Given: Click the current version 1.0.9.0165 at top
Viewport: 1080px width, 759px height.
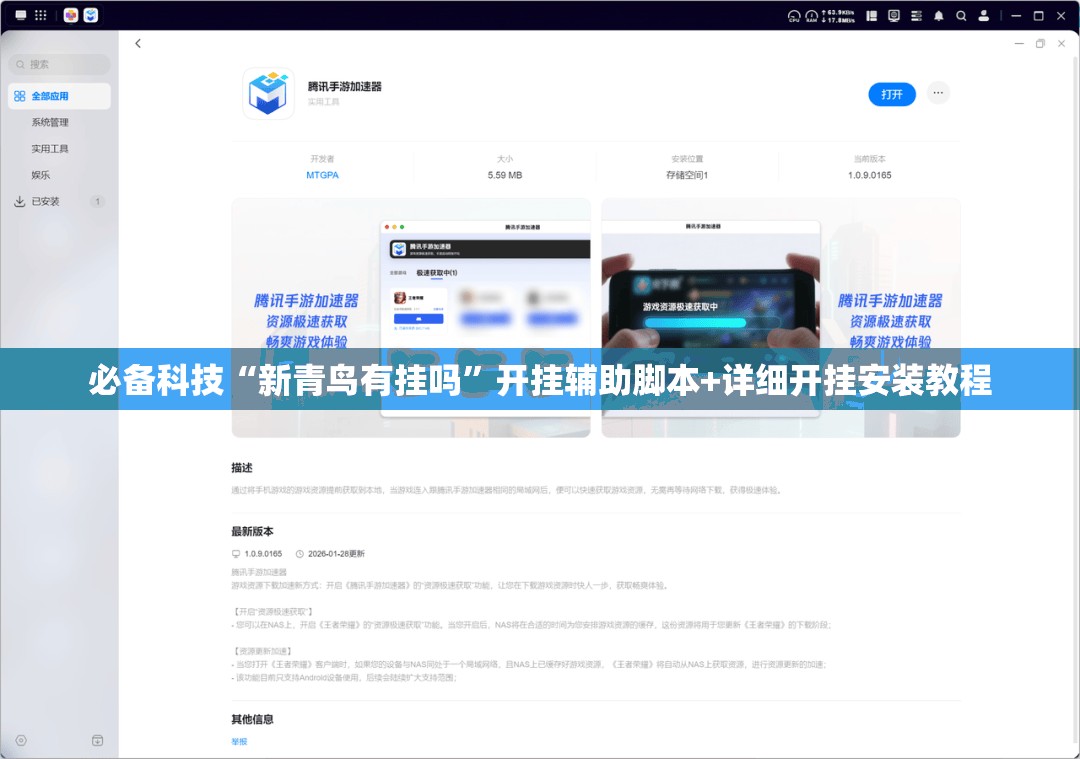Looking at the screenshot, I should (x=869, y=175).
